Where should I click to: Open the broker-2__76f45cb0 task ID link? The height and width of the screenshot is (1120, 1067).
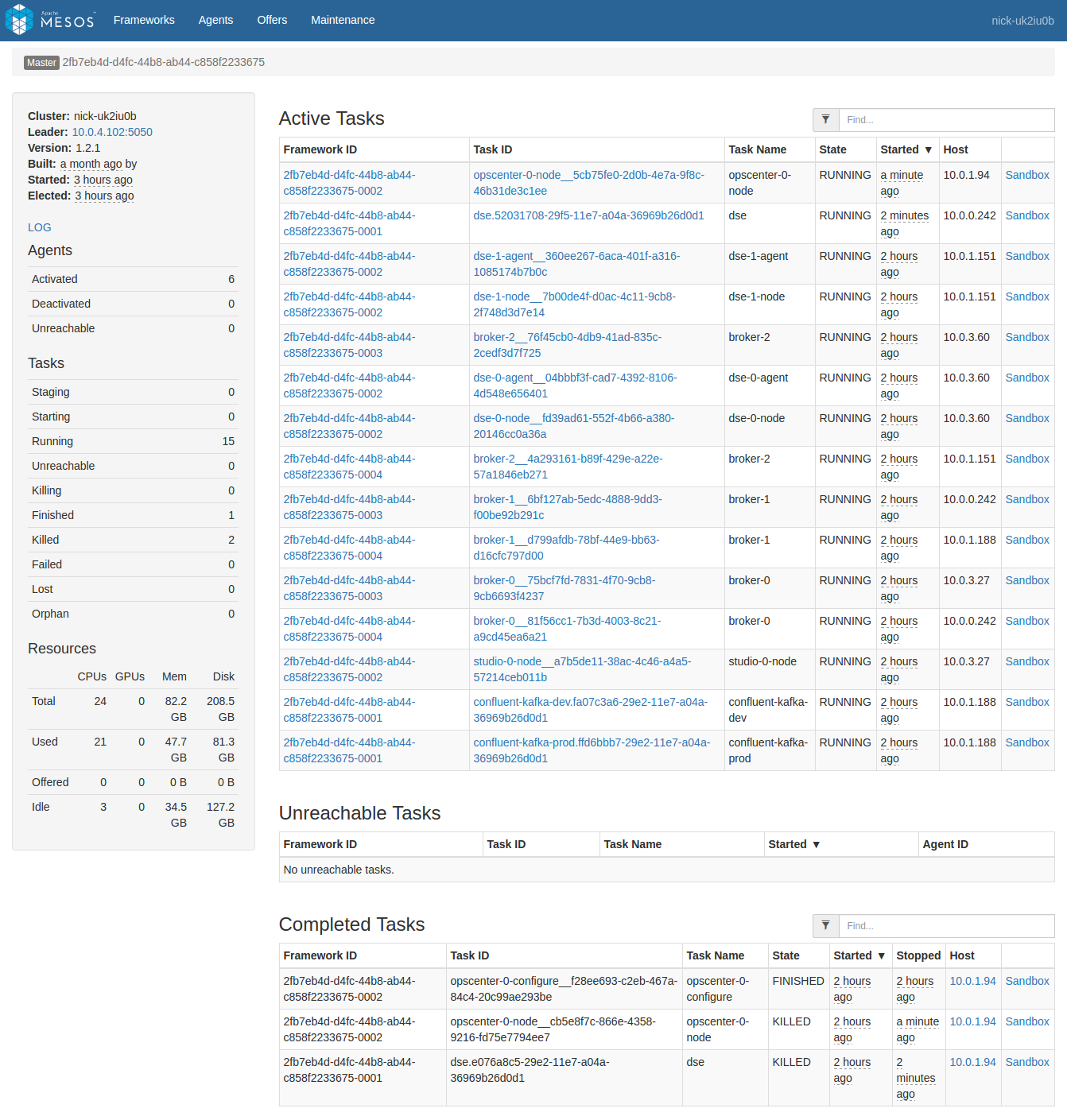click(568, 345)
